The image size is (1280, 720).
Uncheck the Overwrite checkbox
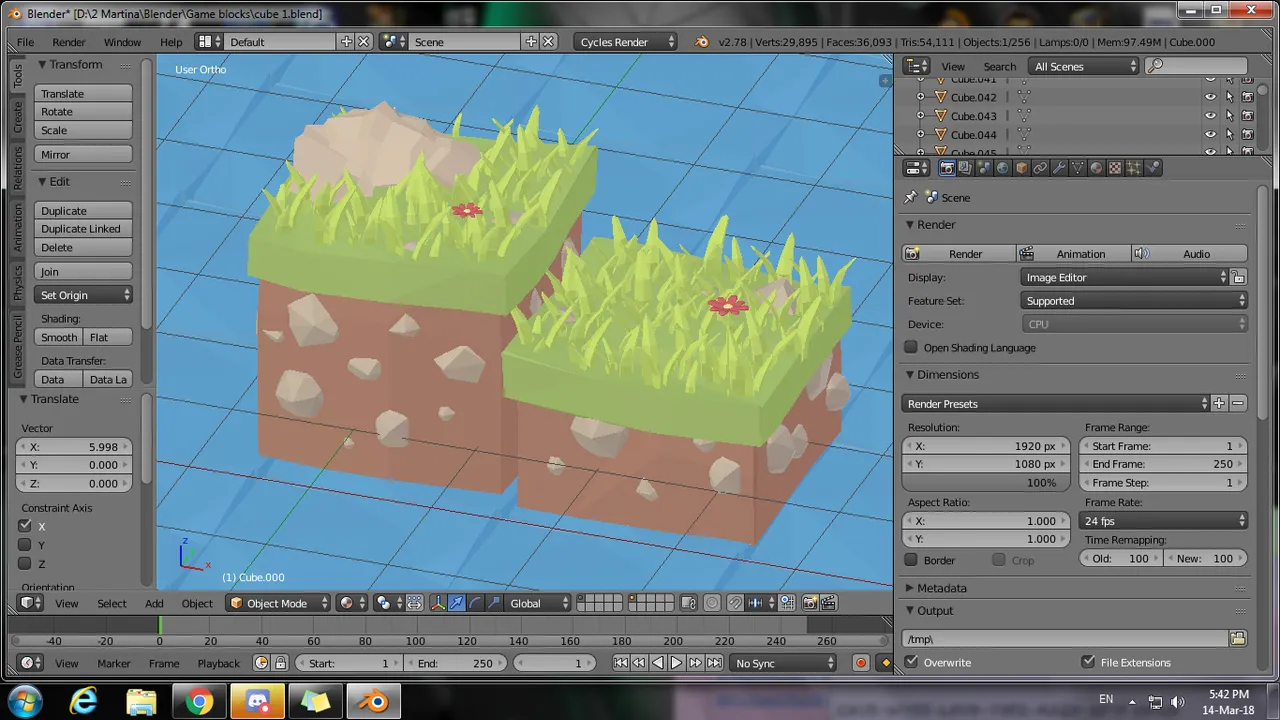[x=911, y=662]
